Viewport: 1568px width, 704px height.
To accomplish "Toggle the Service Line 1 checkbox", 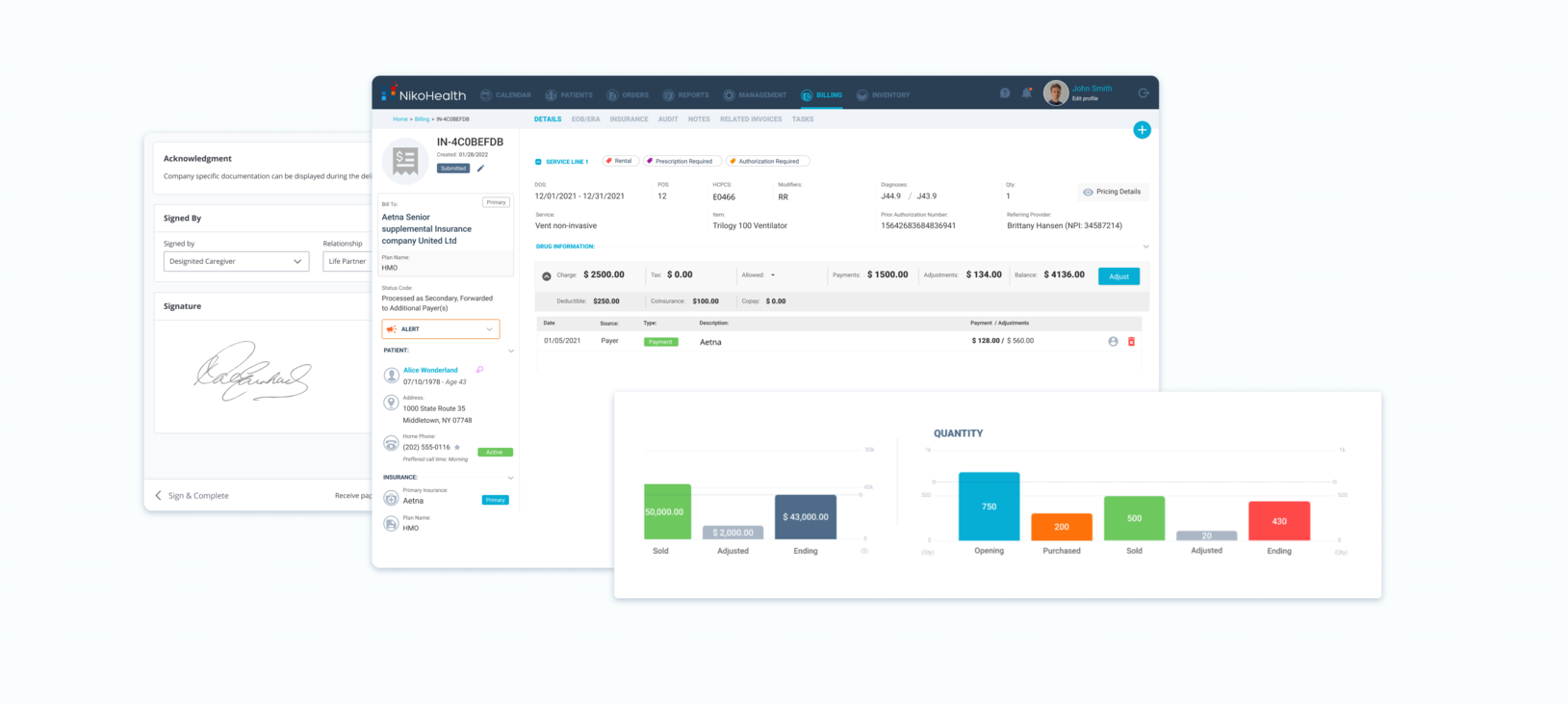I will 538,162.
